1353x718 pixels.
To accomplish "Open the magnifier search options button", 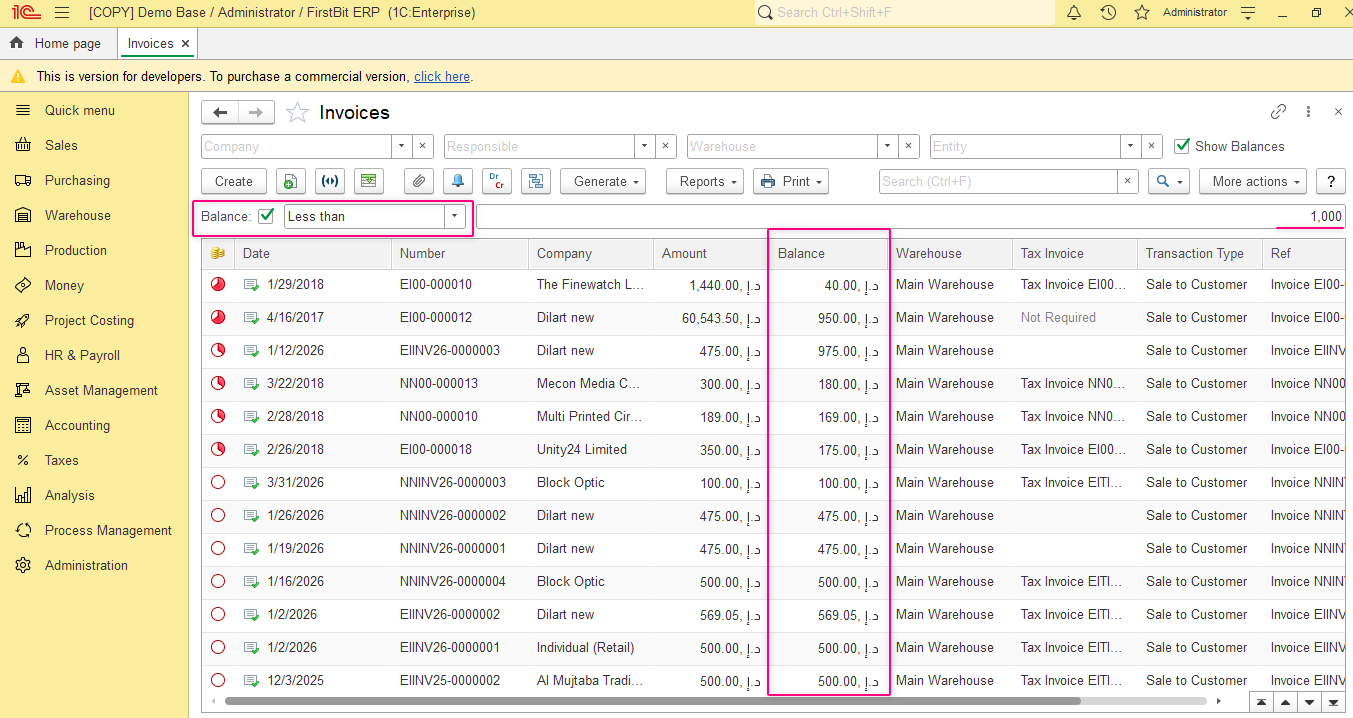I will (1168, 181).
